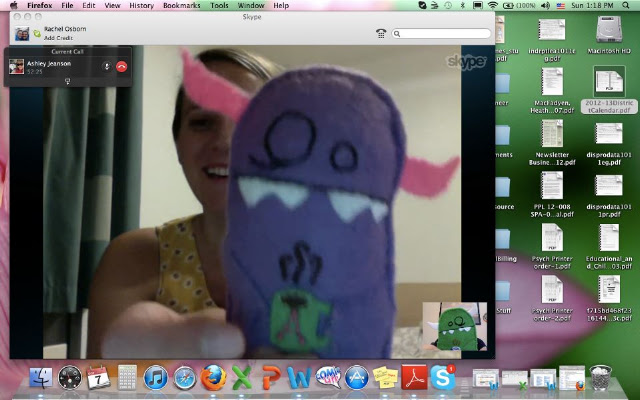Click the Skype search field

click(x=441, y=33)
